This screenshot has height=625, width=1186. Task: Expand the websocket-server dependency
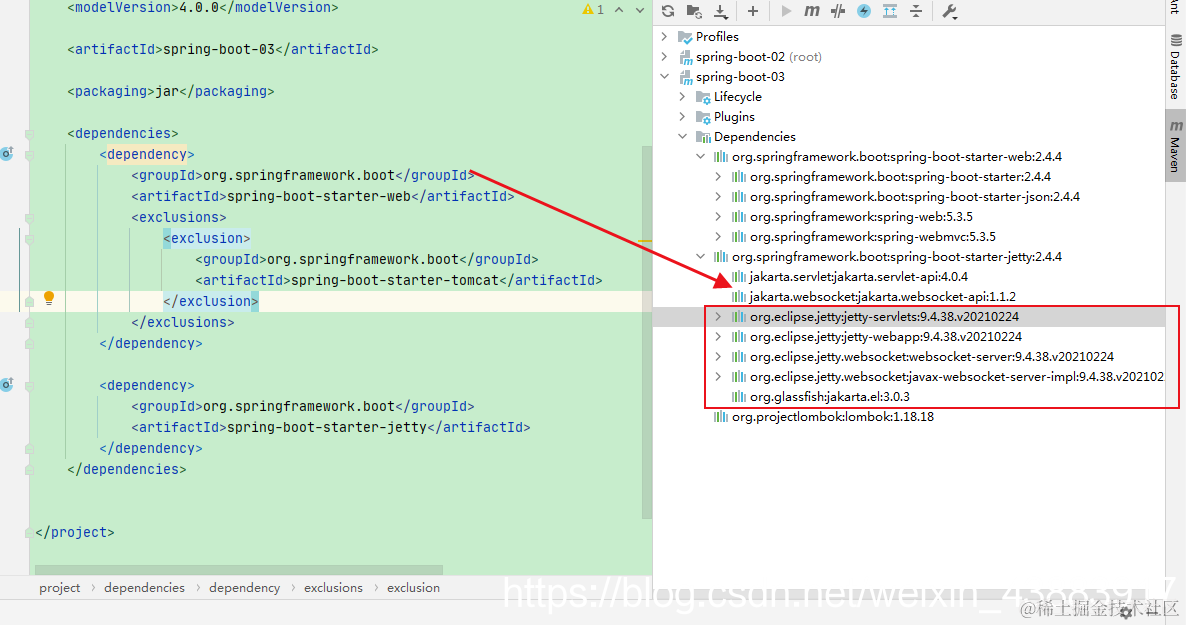pos(719,356)
